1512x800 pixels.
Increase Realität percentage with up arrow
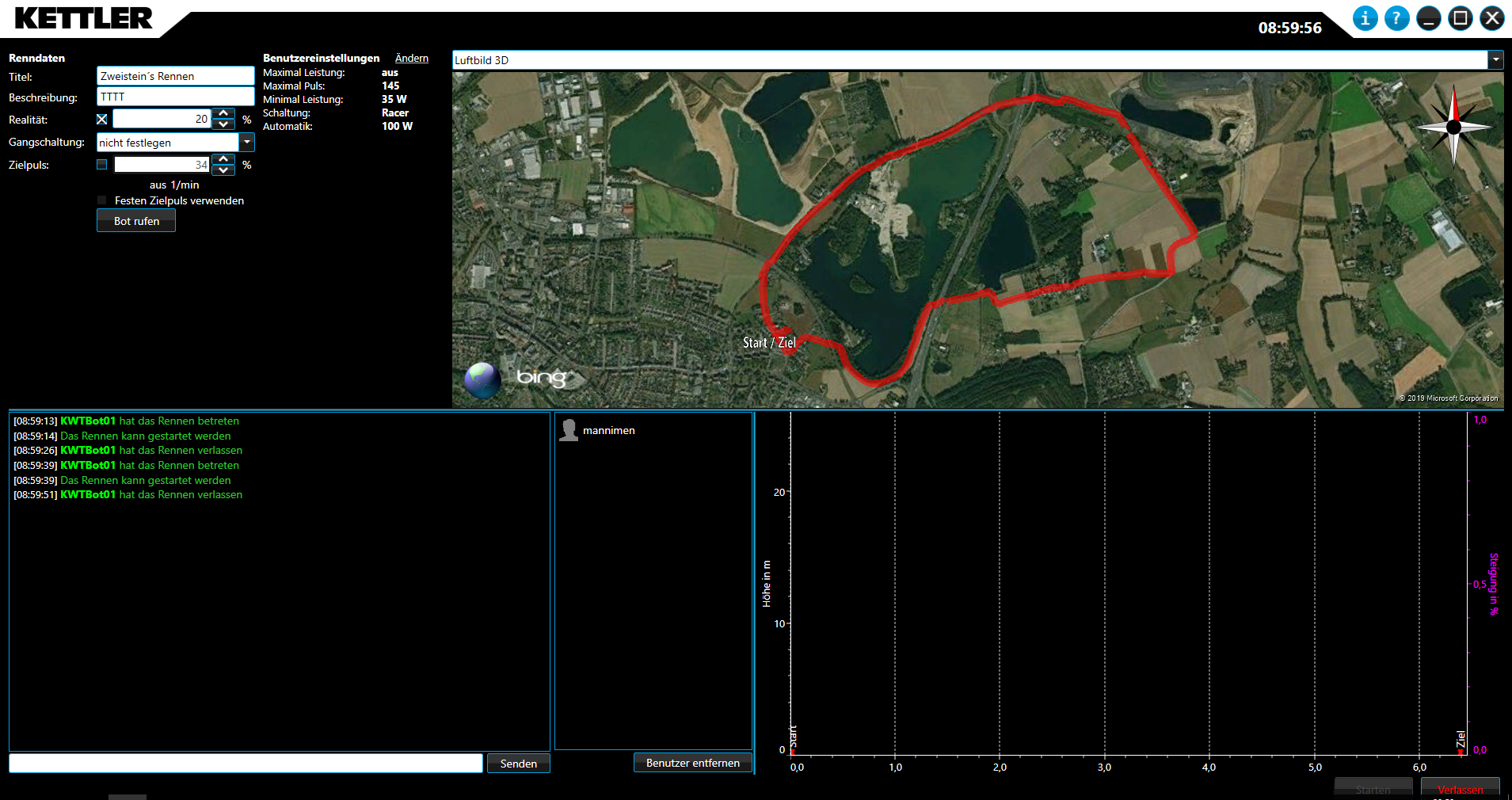click(224, 114)
